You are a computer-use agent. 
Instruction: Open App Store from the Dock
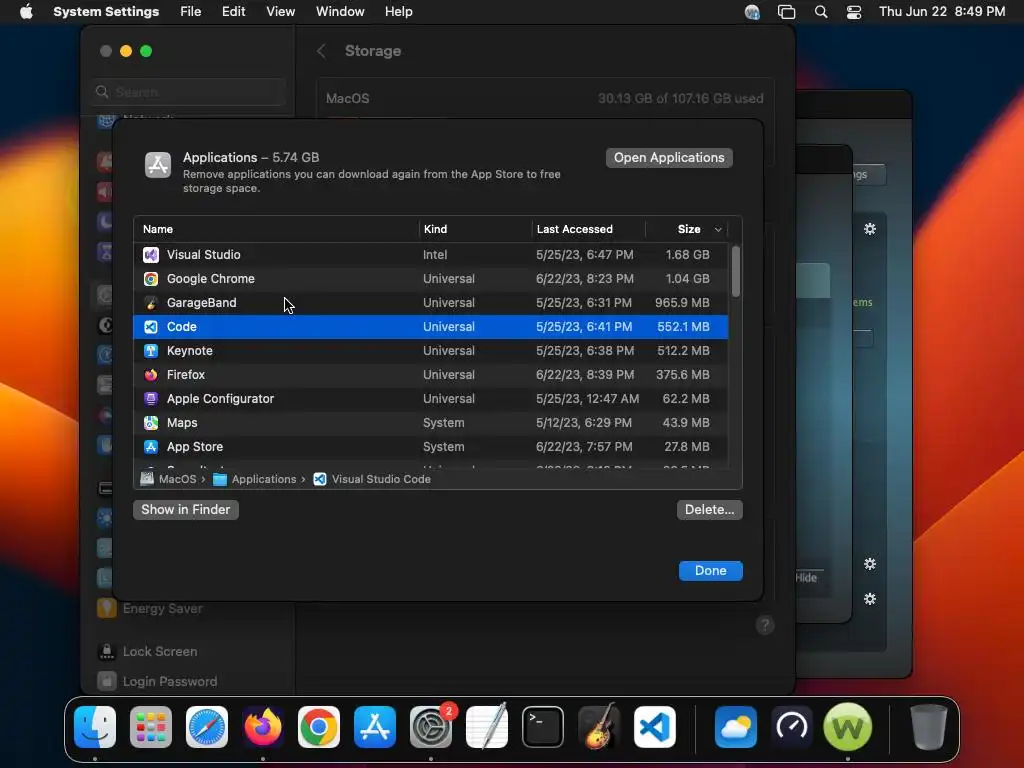coord(375,727)
